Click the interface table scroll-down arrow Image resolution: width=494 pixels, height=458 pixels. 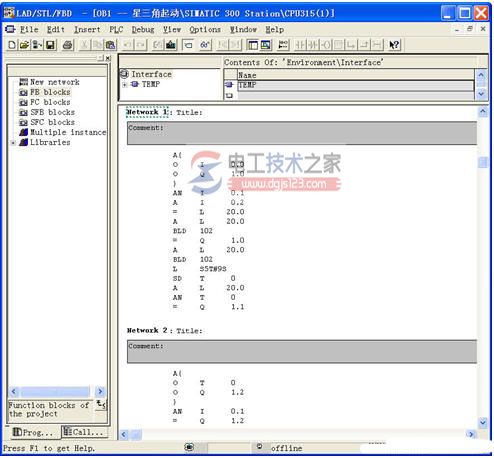pos(481,94)
